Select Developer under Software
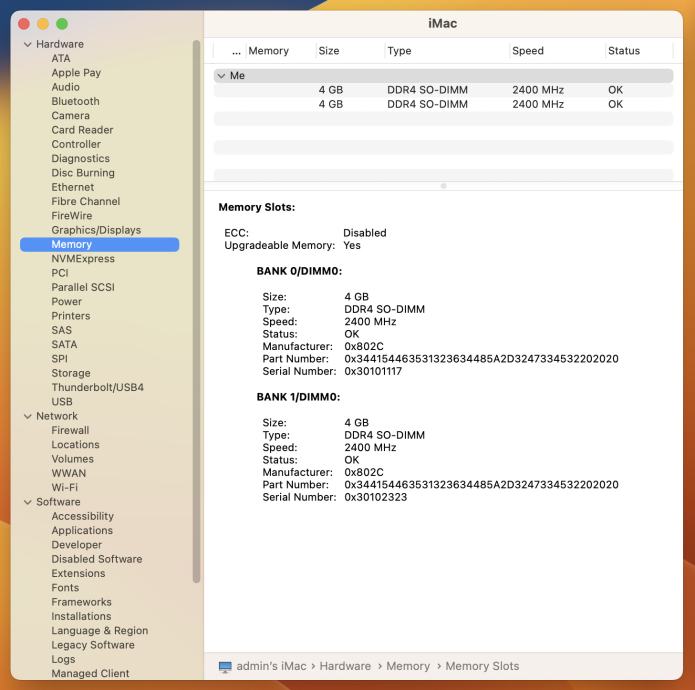The image size is (695, 690). (77, 545)
